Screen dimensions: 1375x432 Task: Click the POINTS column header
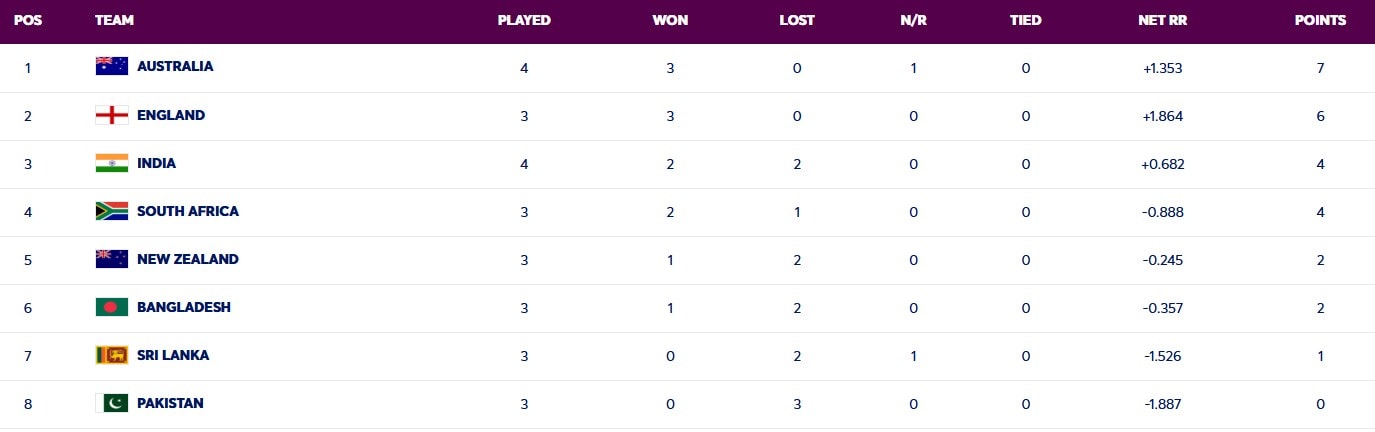1320,20
